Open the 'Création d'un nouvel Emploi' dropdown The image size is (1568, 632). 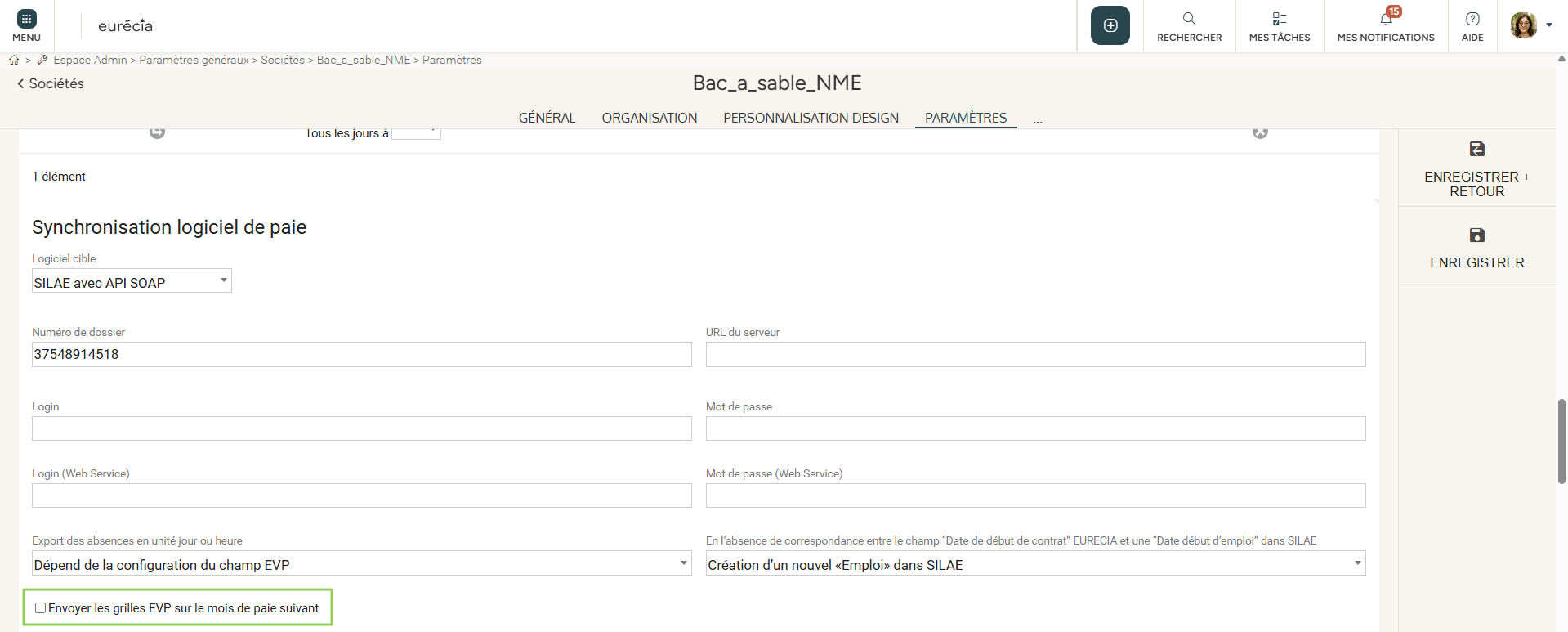(x=1035, y=564)
